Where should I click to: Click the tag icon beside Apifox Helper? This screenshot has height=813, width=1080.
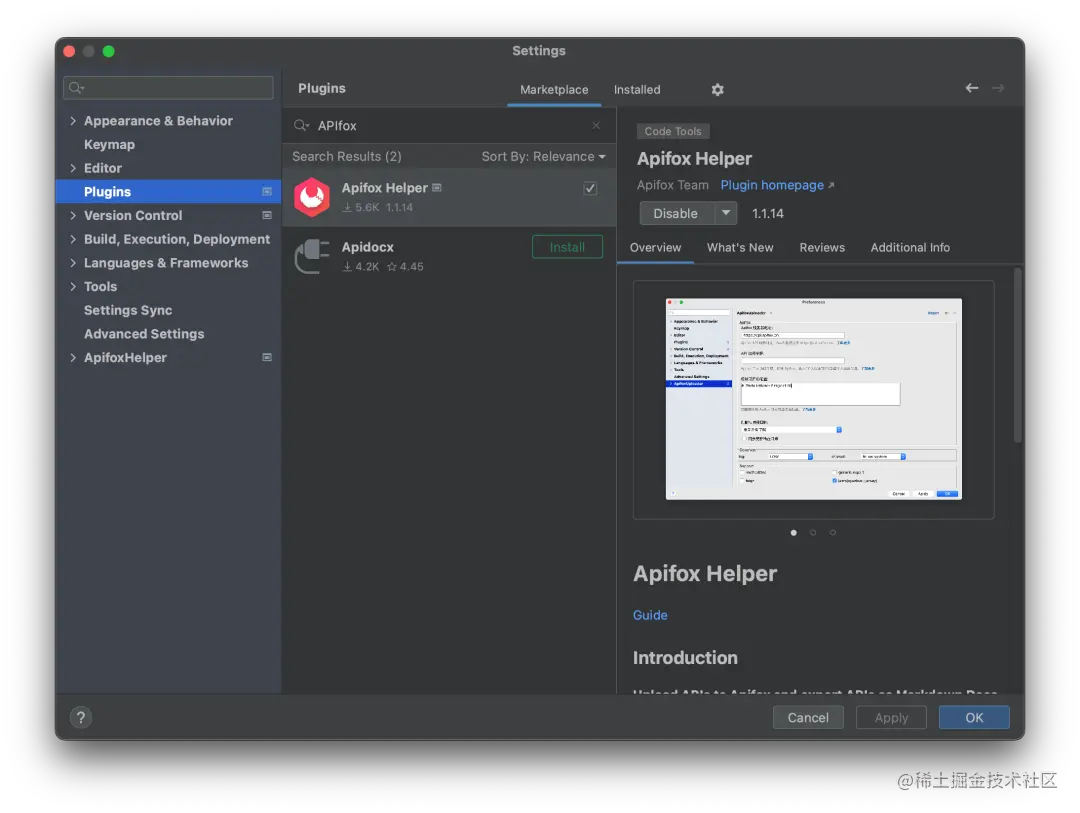pyautogui.click(x=437, y=187)
